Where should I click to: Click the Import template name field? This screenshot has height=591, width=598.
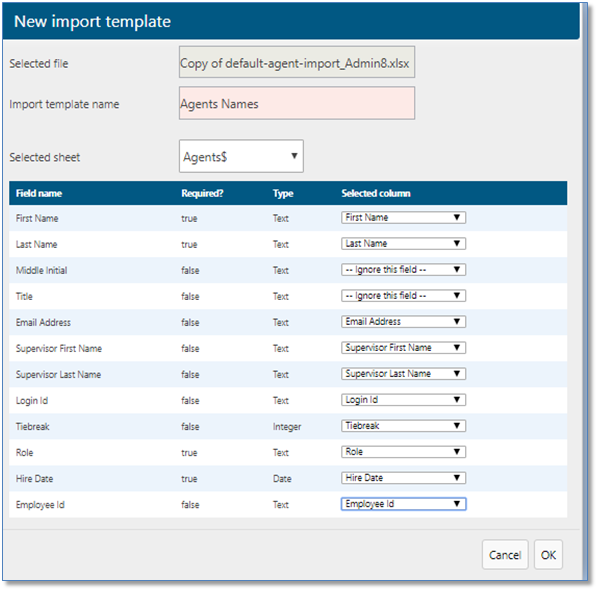pos(297,103)
